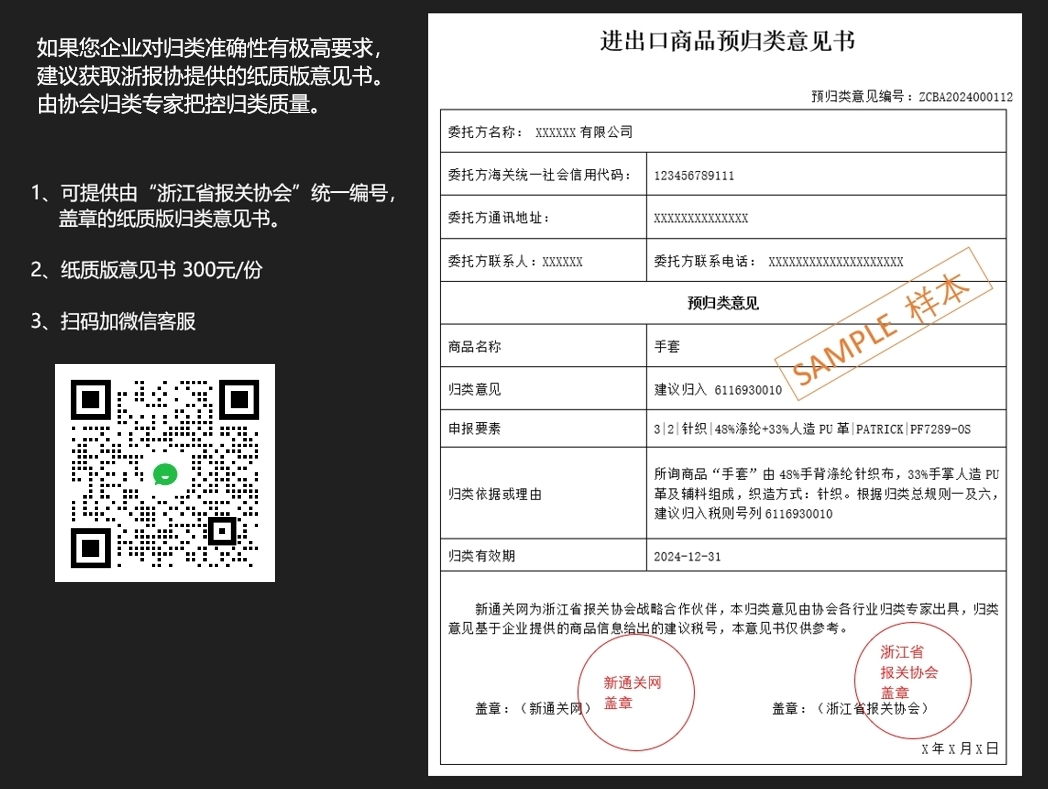Click the price line 纸质版意见书 300元/份
Image resolution: width=1048 pixels, height=789 pixels.
click(146, 269)
